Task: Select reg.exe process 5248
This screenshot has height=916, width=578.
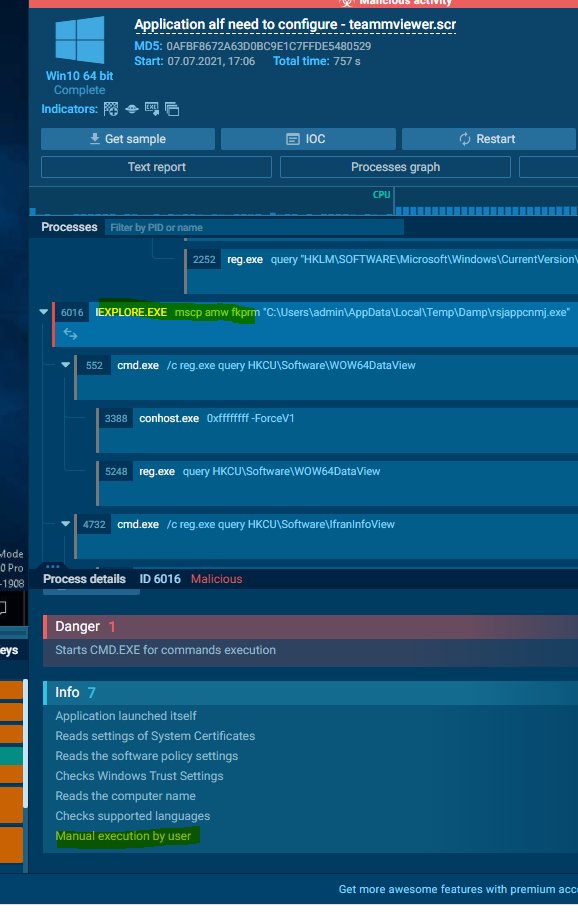Action: 337,483
